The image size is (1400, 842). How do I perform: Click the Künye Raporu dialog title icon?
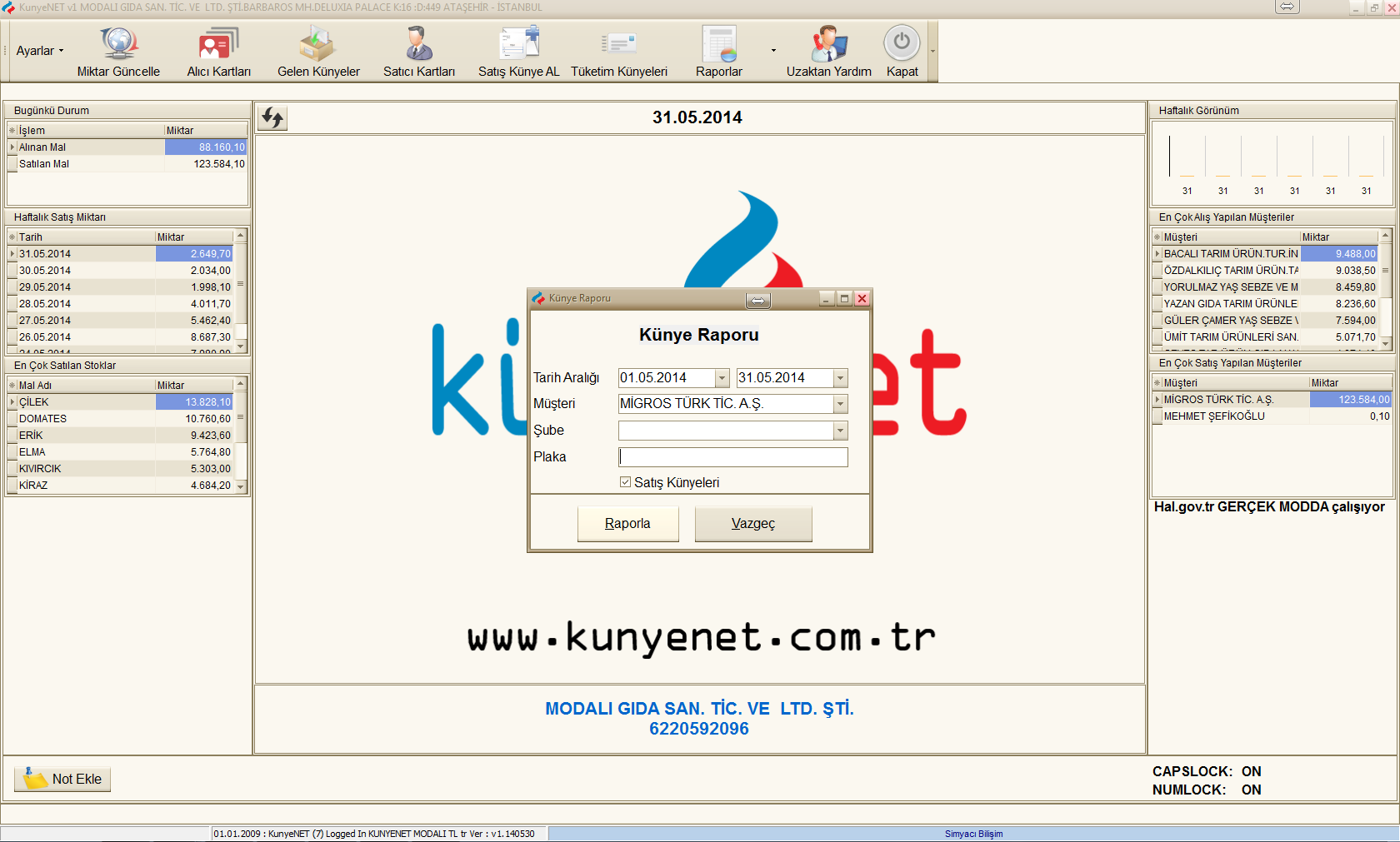click(538, 298)
